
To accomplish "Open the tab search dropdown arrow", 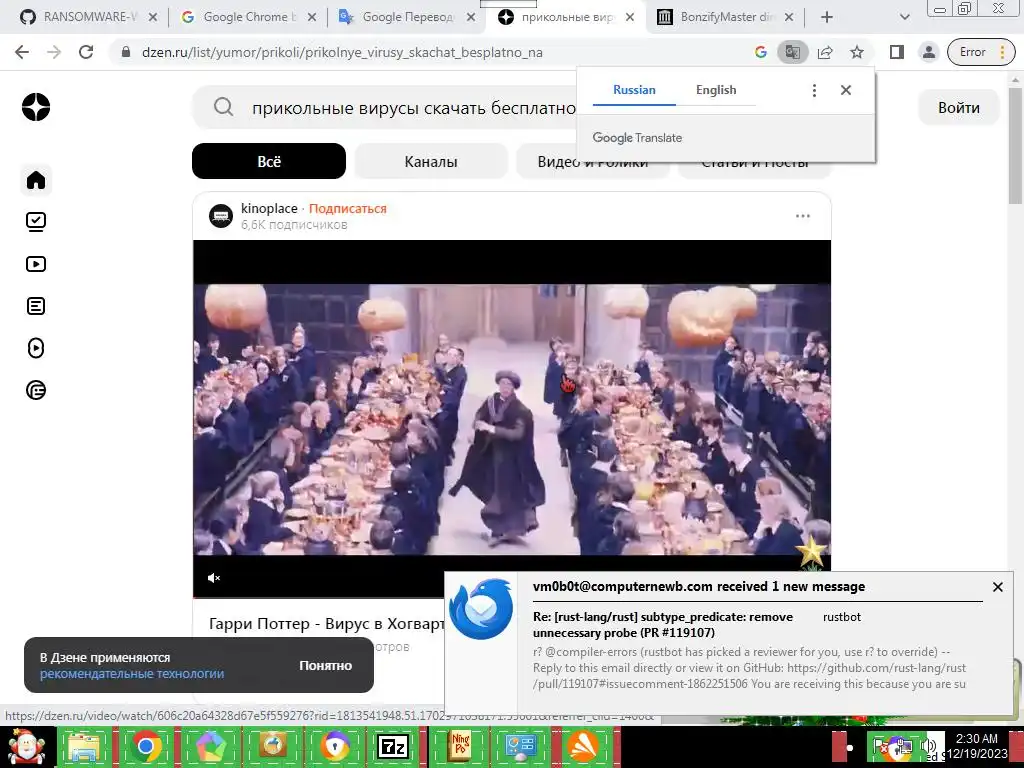I will click(x=904, y=17).
